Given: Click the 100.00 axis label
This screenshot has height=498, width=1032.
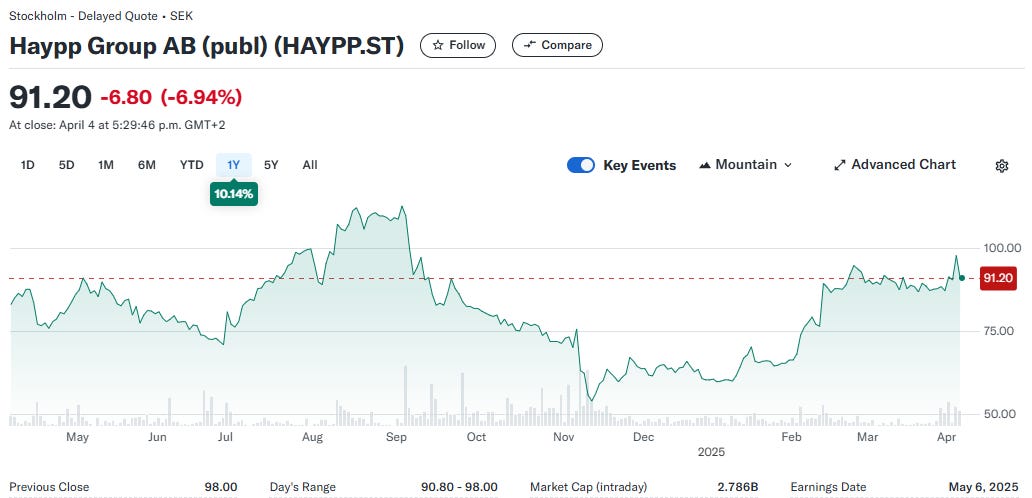Looking at the screenshot, I should tap(1002, 248).
